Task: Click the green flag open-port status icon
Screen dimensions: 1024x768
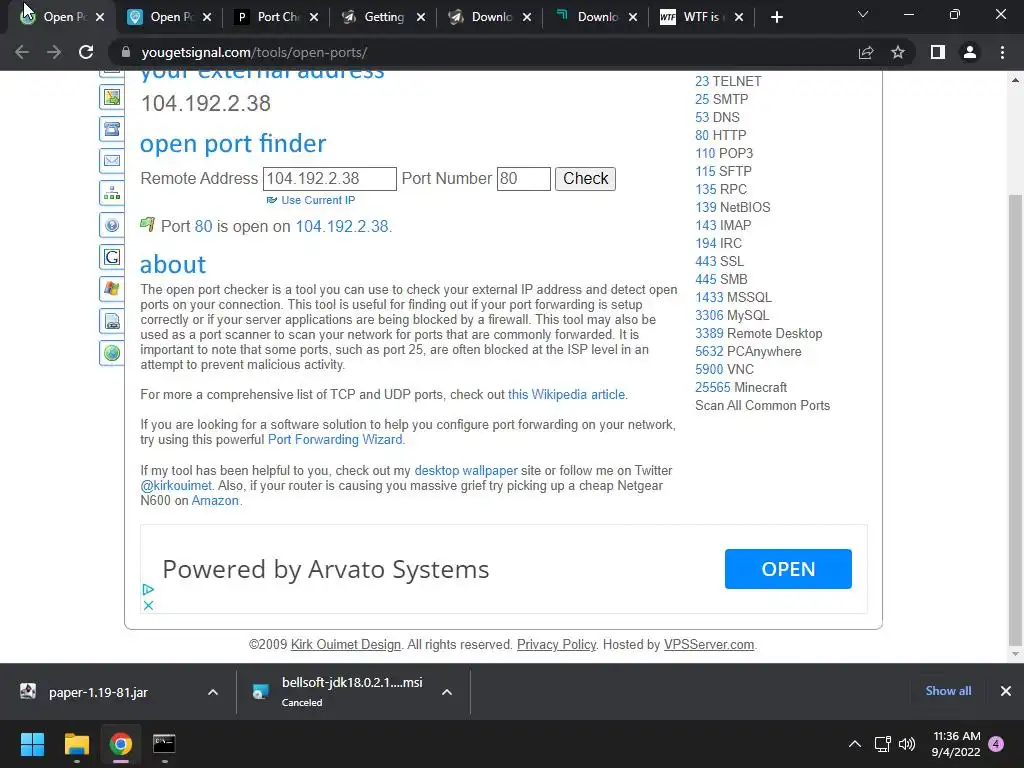Action: [148, 225]
